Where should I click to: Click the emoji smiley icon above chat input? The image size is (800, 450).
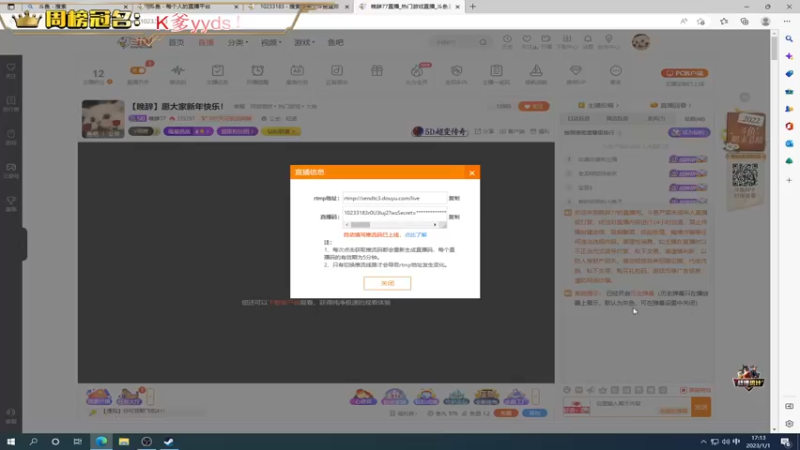tap(567, 390)
